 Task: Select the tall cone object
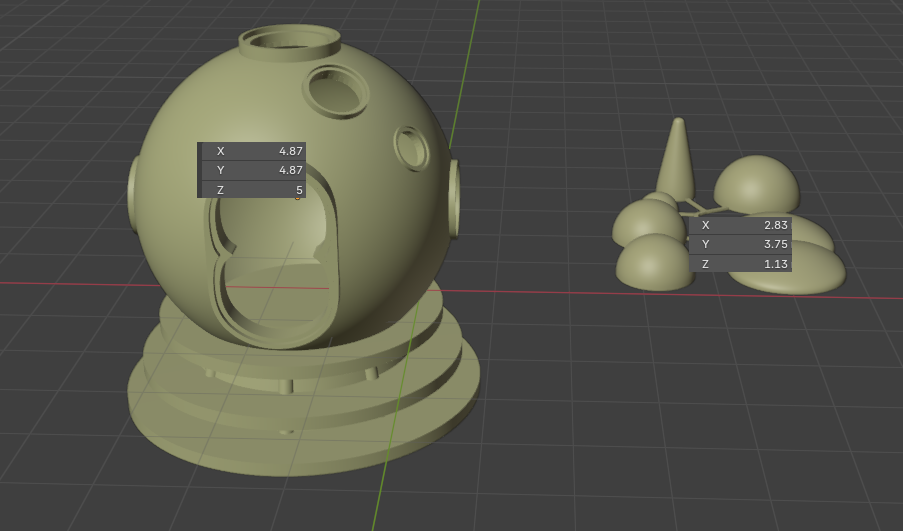point(676,158)
